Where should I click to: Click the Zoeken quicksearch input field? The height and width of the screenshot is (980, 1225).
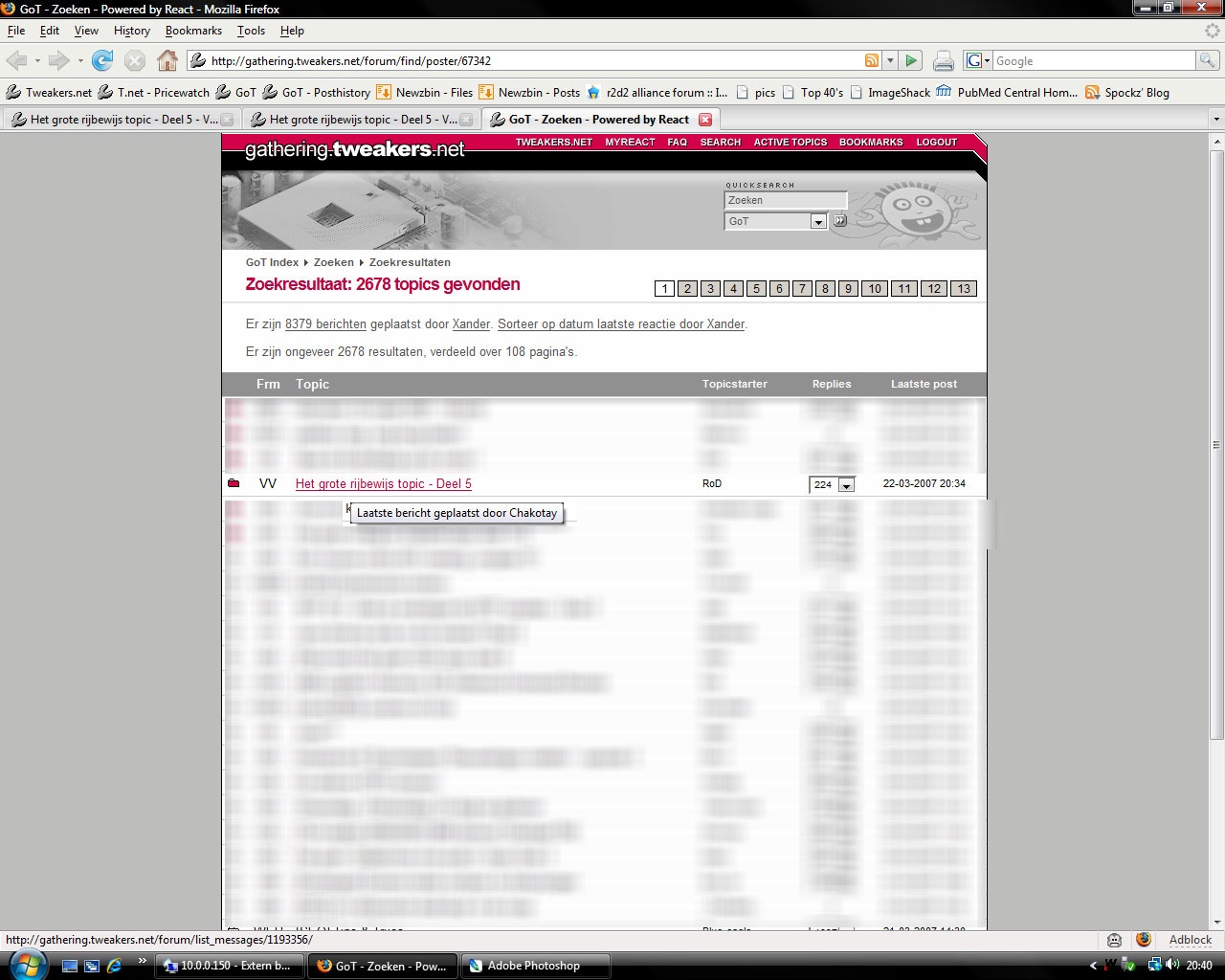[x=786, y=201]
